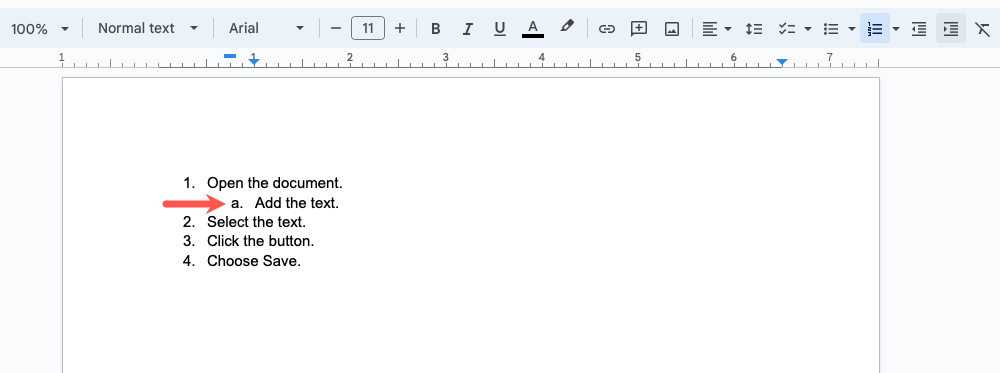Decrease indent of the list item
The image size is (1000, 373).
click(x=918, y=29)
